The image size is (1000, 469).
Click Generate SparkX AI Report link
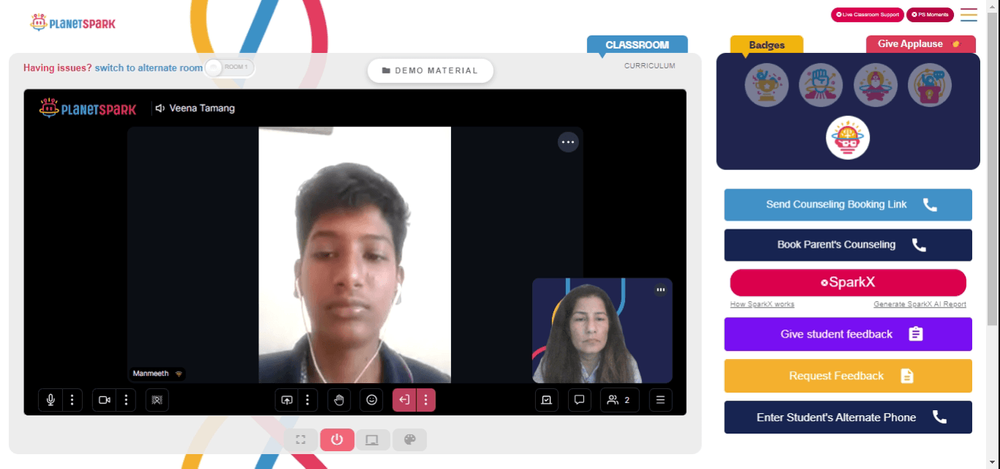(x=920, y=304)
